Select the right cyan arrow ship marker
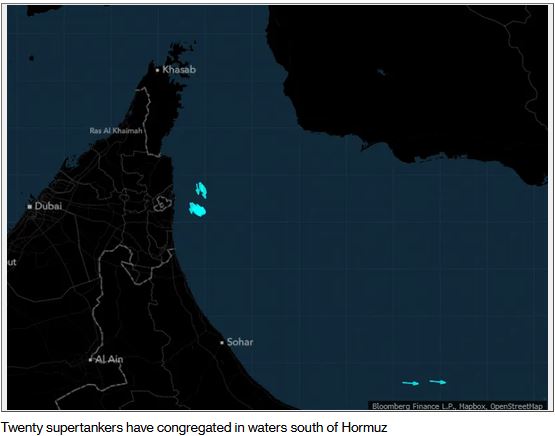 438,382
